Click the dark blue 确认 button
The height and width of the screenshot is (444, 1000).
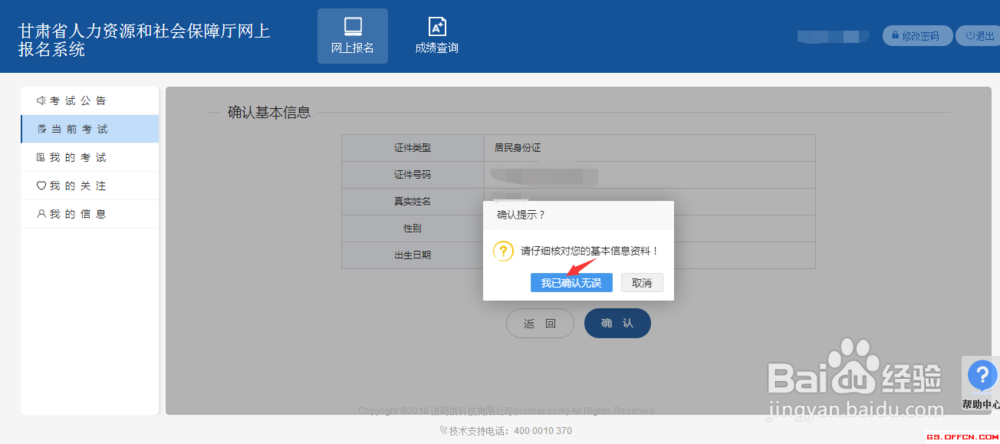click(x=617, y=323)
